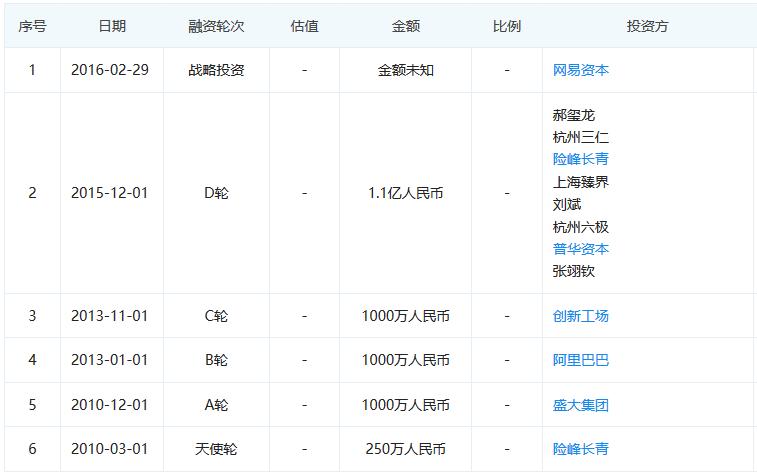Select 1000万人民币 in the C轮 row
This screenshot has width=757, height=476.
click(406, 316)
